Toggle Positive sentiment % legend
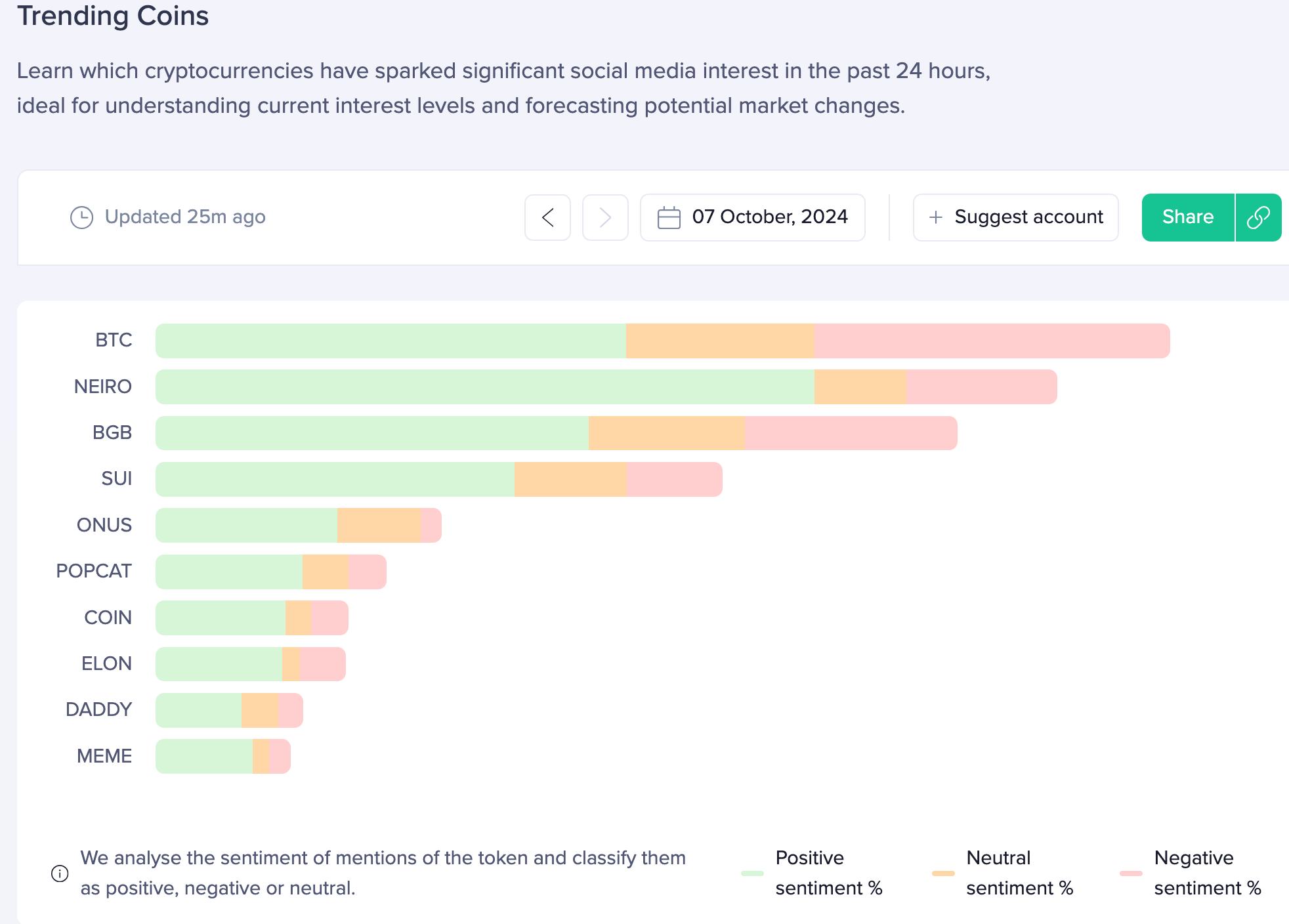Screen dimensions: 1289x924 pos(812,873)
